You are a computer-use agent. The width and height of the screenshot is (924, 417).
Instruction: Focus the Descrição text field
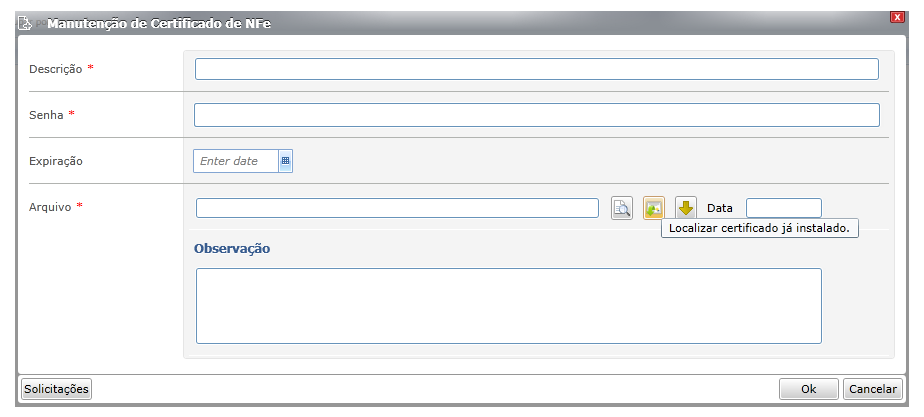point(537,69)
